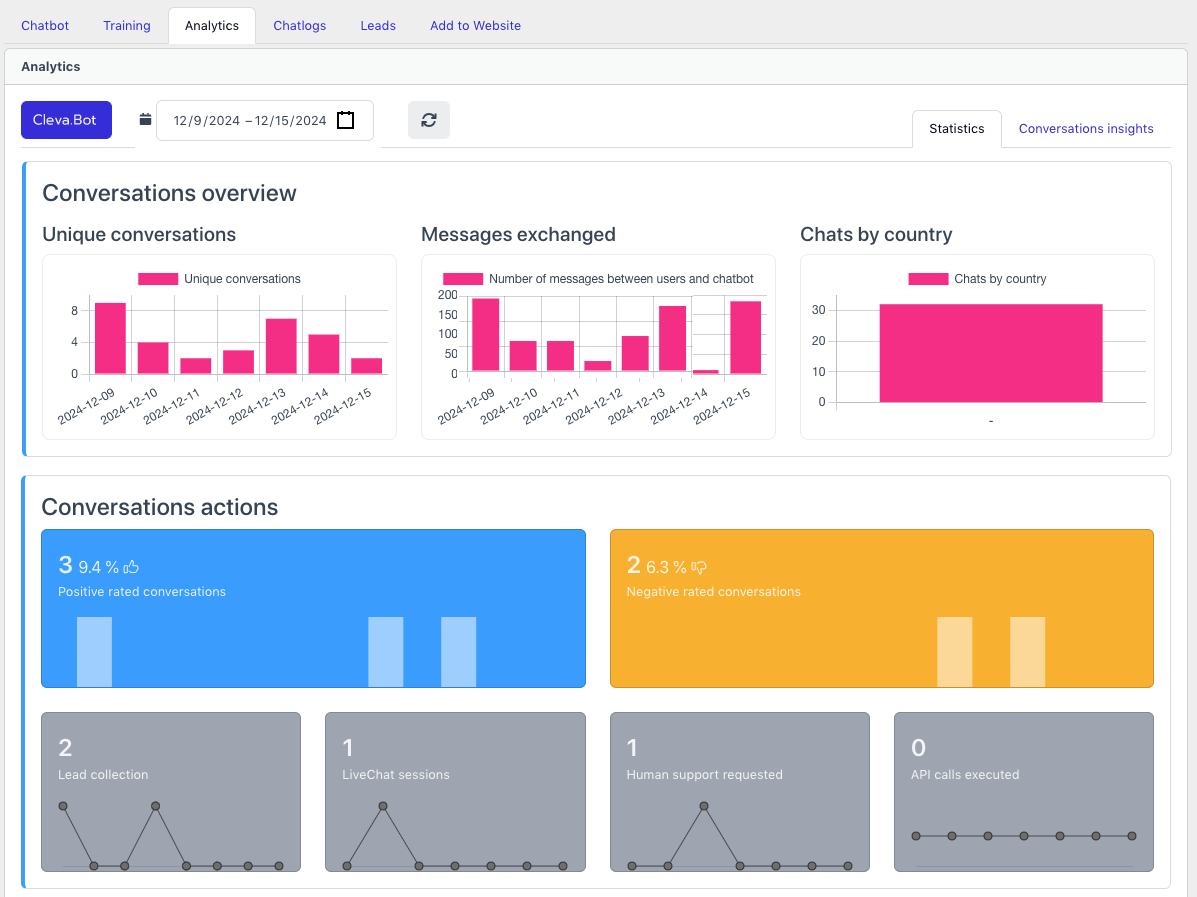
Task: Open the Add to Website tab
Action: tap(475, 26)
